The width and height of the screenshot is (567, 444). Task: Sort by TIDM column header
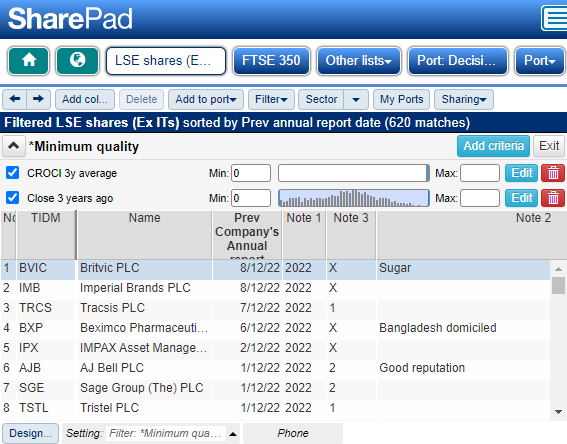46,235
